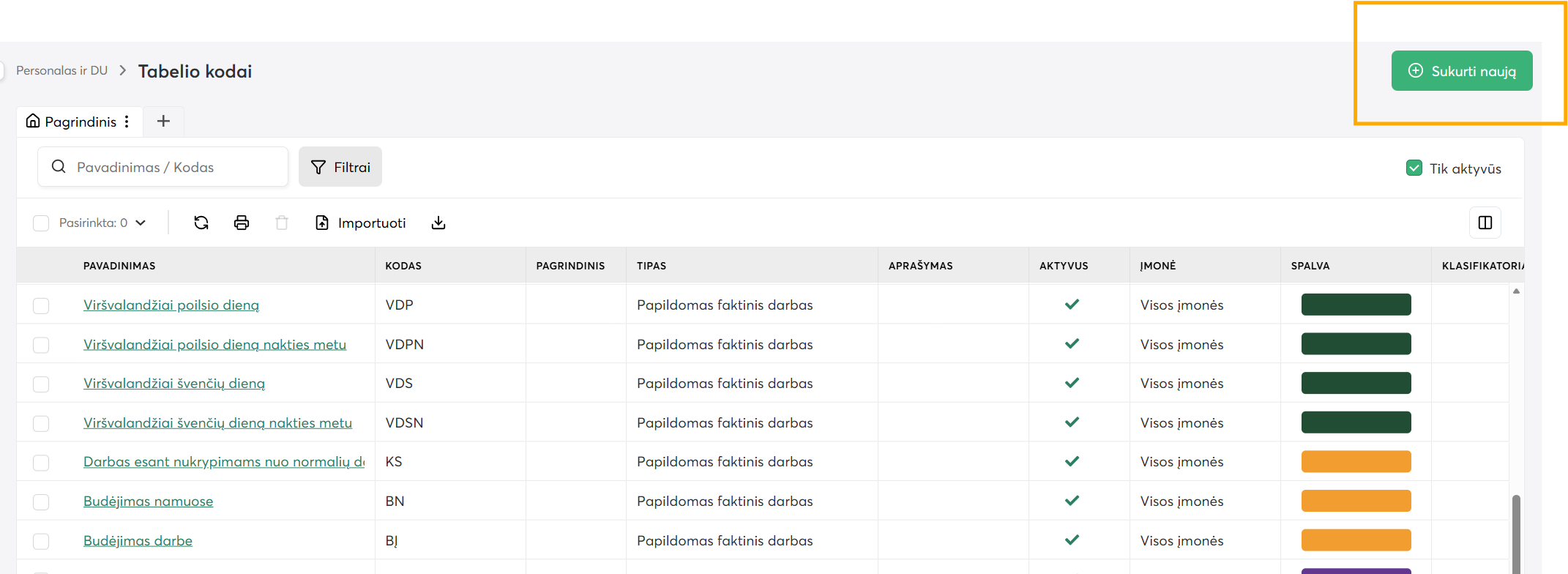The width and height of the screenshot is (1568, 574).
Task: Click the table vertical scrollbar thumb
Action: pos(1516,534)
